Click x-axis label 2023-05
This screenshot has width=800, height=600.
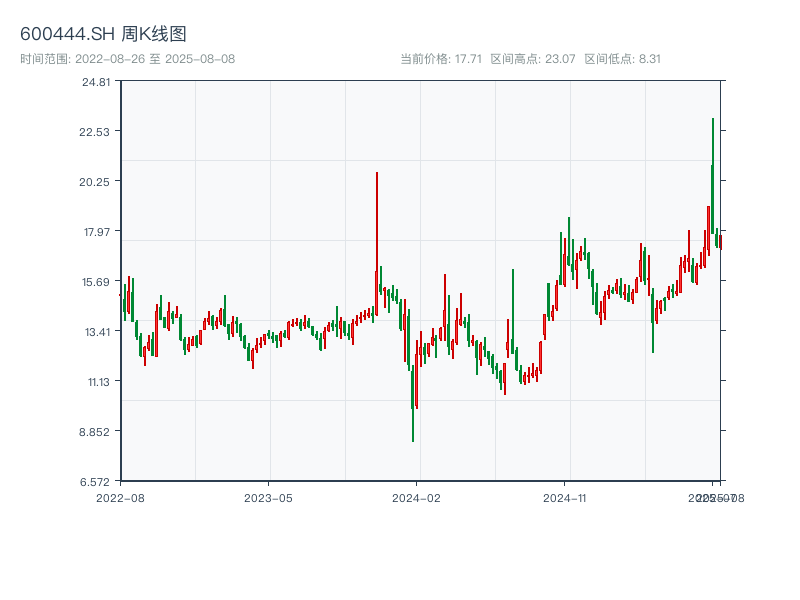tap(268, 498)
